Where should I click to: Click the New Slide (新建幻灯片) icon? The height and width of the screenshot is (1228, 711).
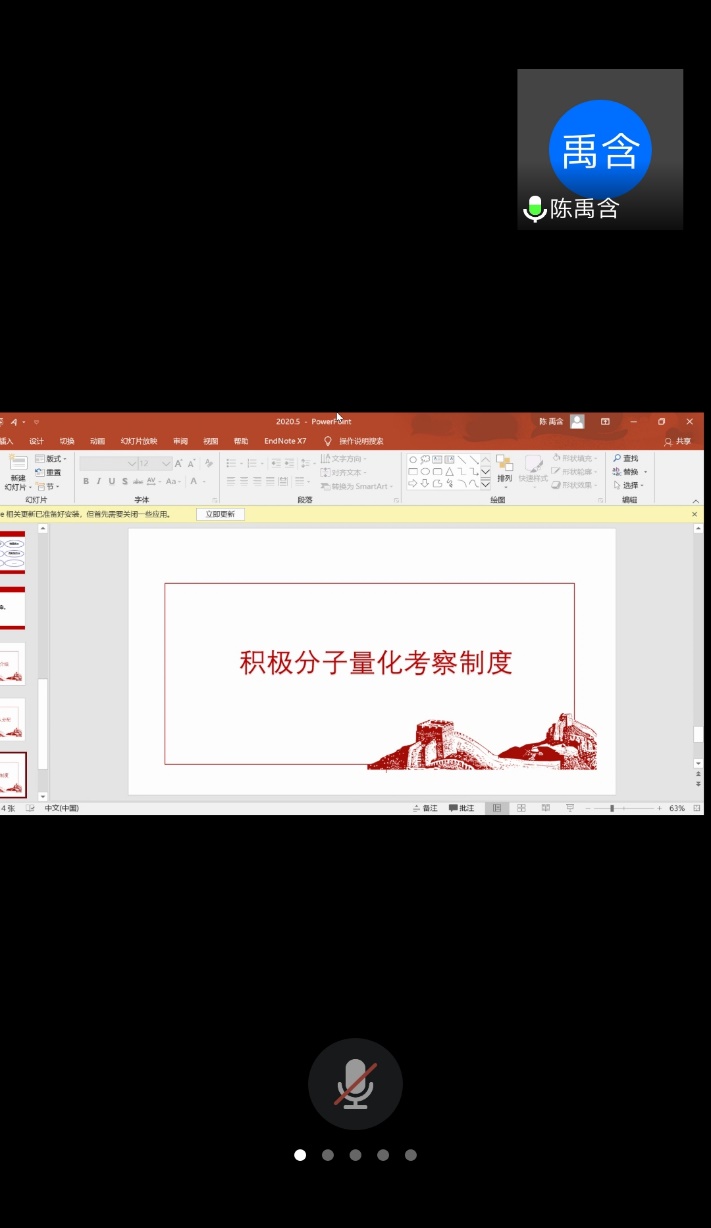point(17,465)
